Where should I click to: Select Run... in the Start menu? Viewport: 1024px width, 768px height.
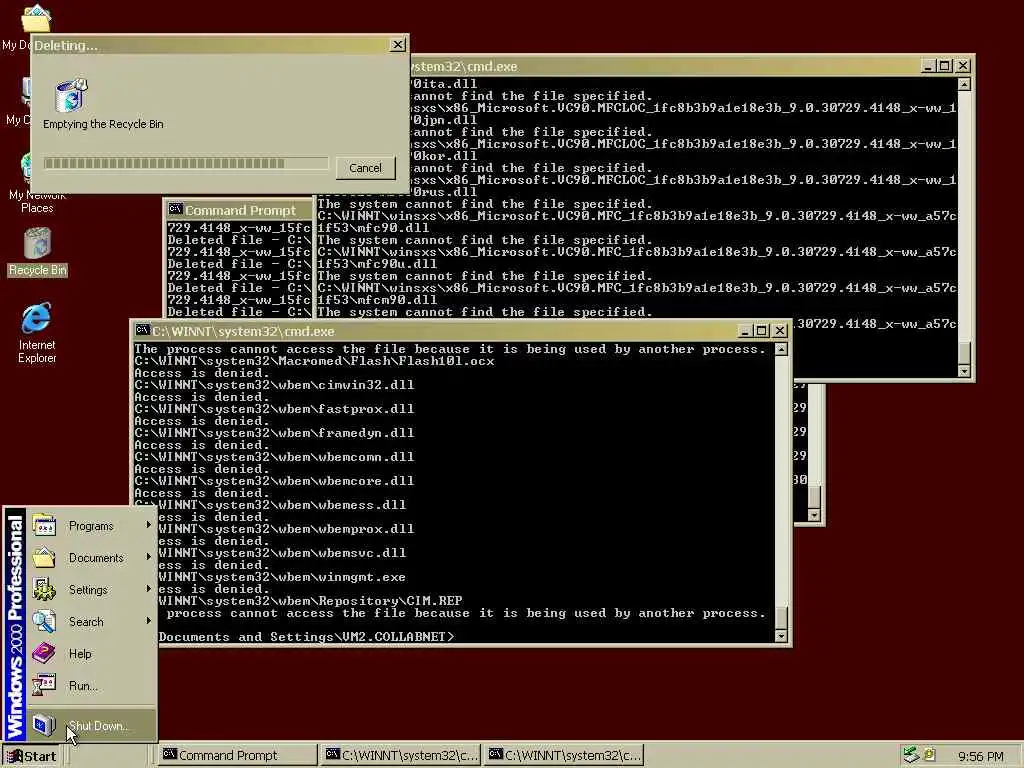point(91,686)
